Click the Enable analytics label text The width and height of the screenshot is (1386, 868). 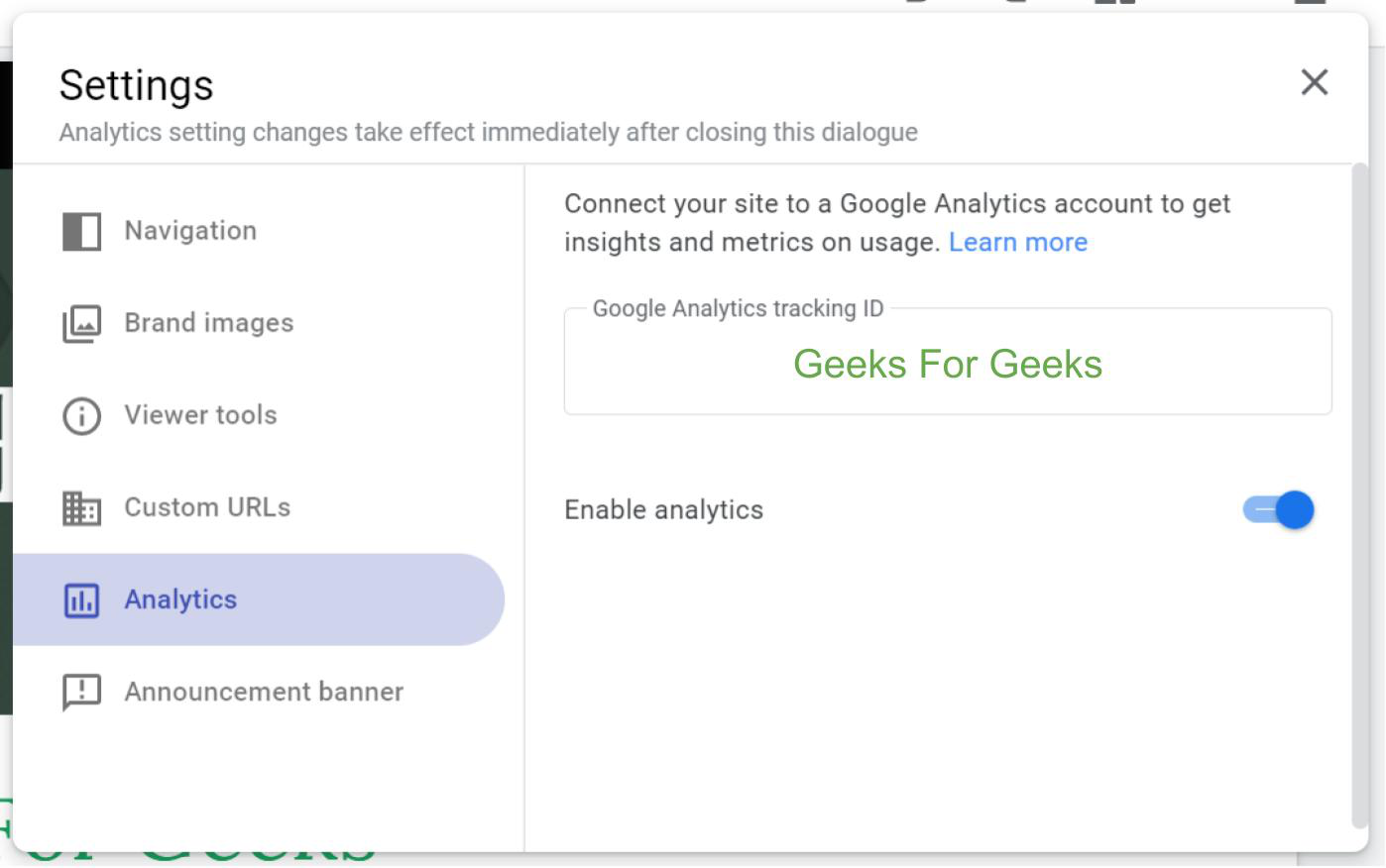(x=663, y=510)
